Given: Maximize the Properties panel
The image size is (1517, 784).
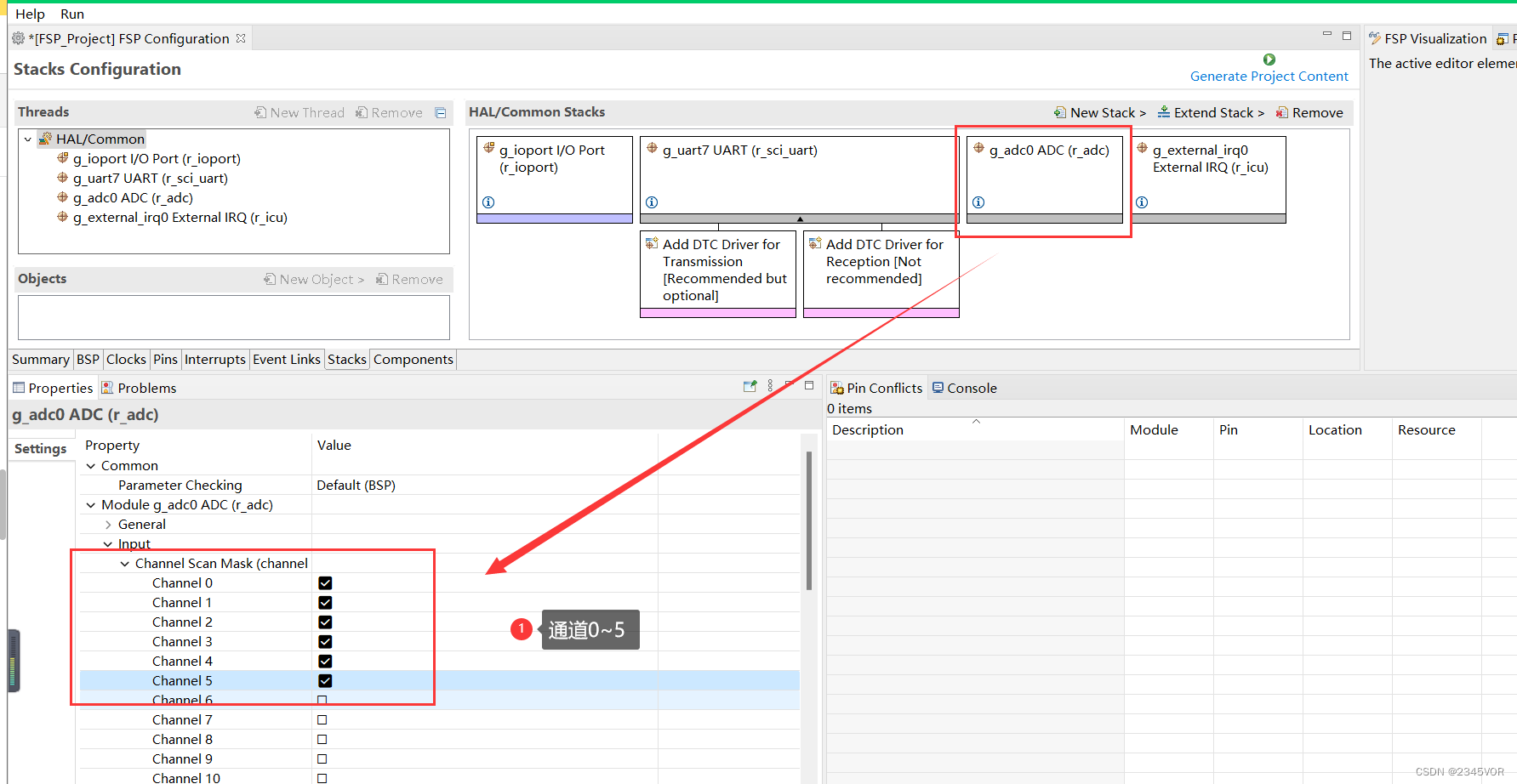Looking at the screenshot, I should 809,385.
